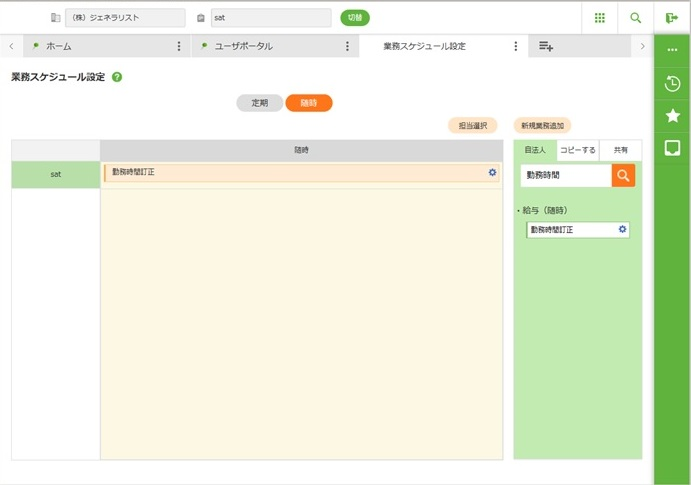
Task: Open the inbox tray icon in sidebar
Action: (672, 149)
